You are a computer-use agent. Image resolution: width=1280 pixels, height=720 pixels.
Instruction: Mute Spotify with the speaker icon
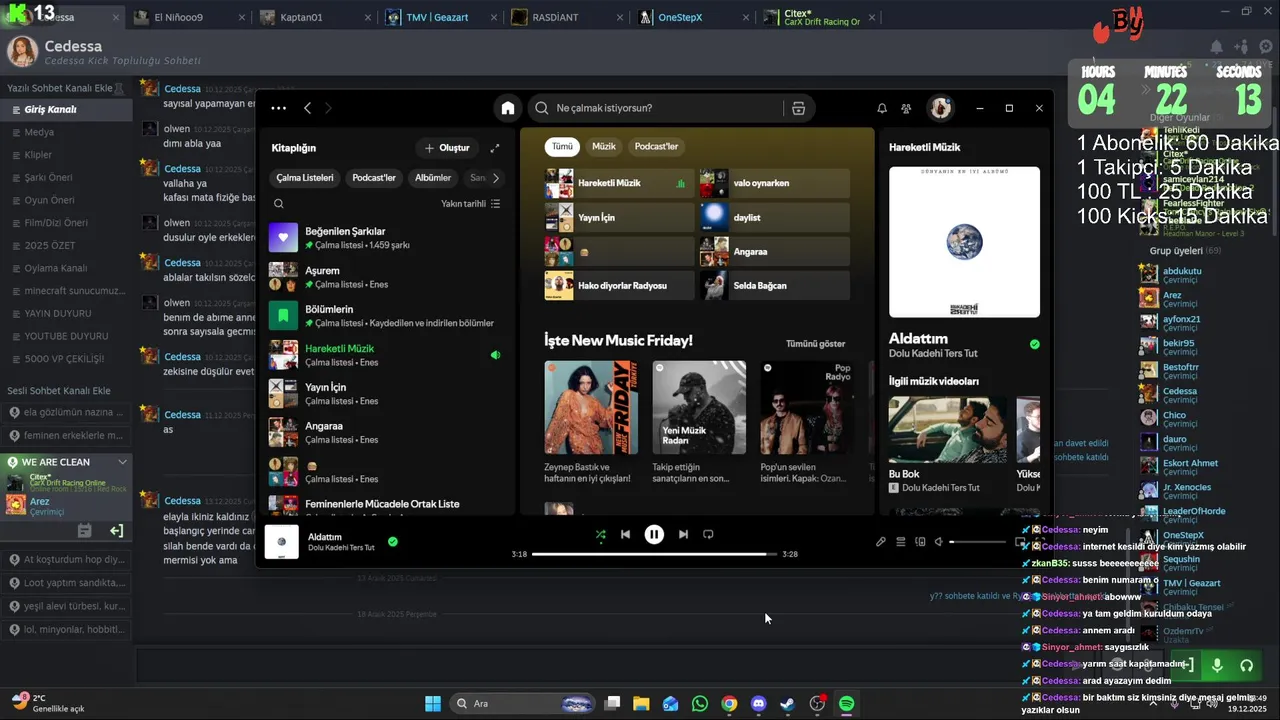click(x=939, y=542)
